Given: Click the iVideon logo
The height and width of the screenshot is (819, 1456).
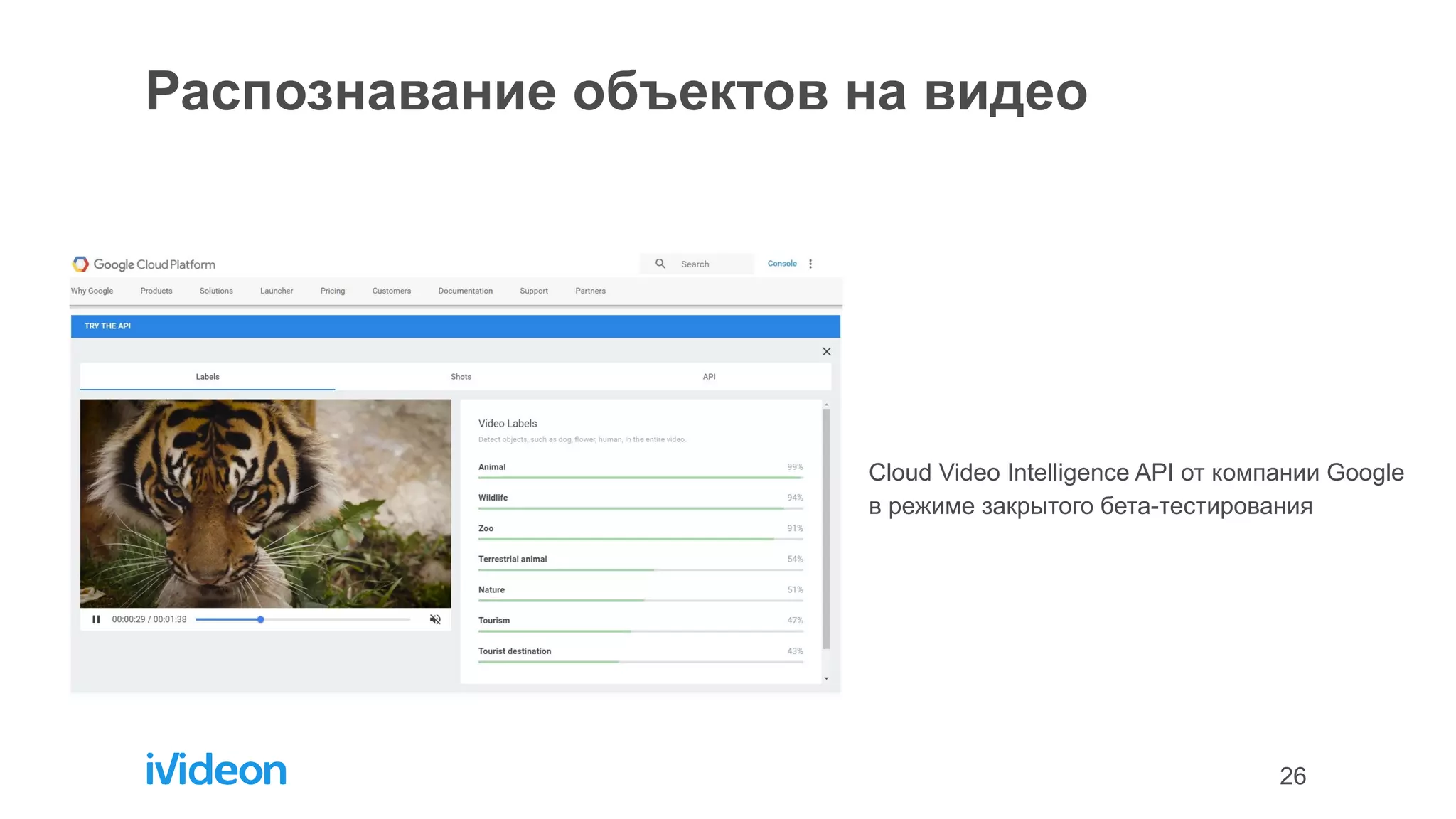Looking at the screenshot, I should click(216, 769).
